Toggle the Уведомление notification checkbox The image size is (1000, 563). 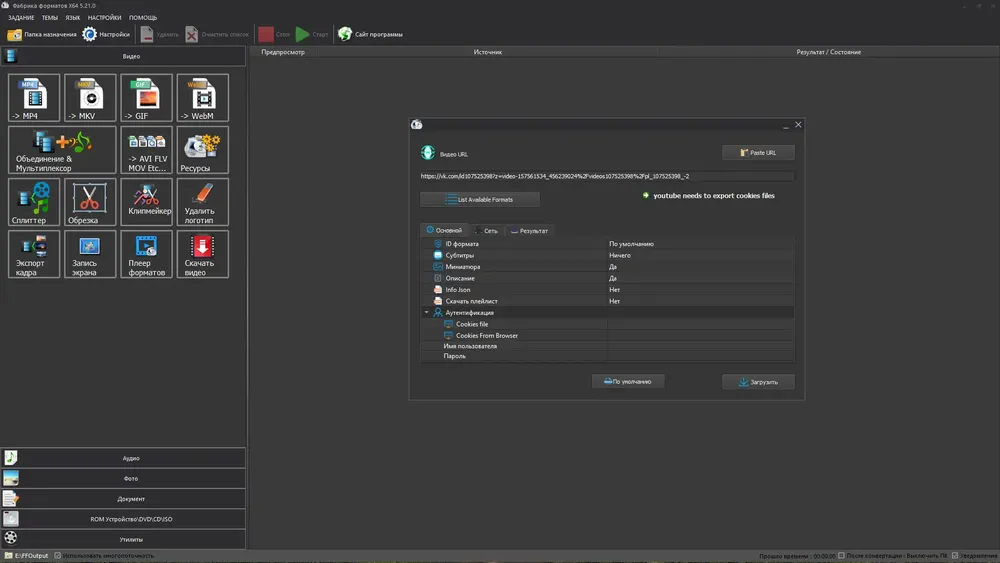point(955,555)
